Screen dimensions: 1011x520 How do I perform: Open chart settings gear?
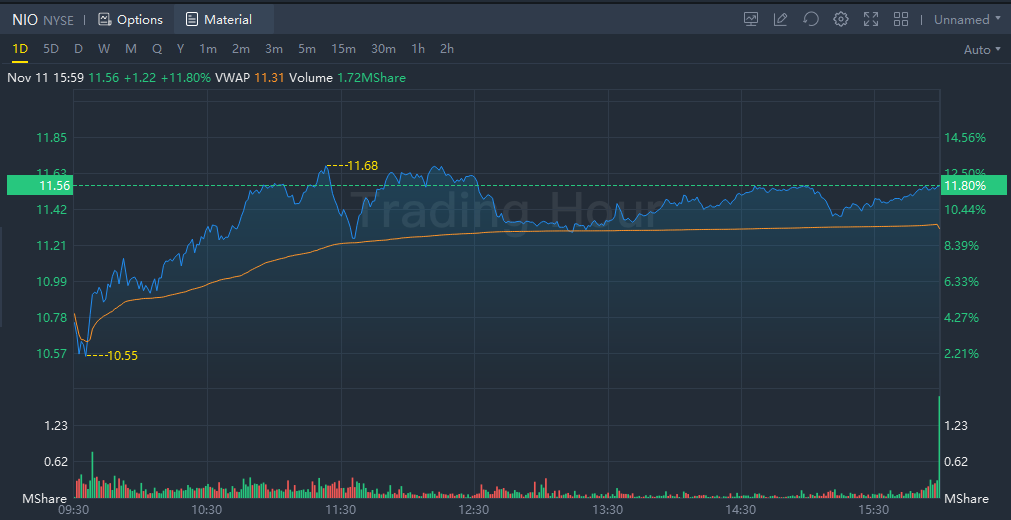pos(841,19)
